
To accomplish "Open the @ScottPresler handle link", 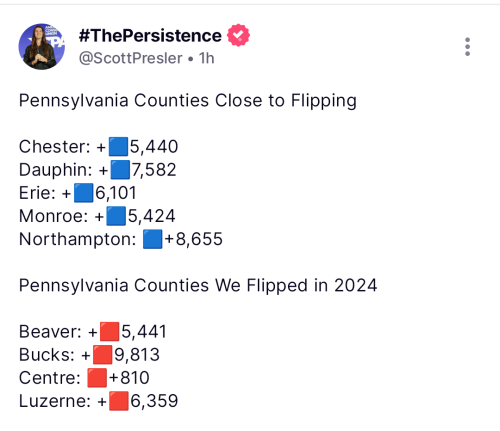I will (x=131, y=58).
